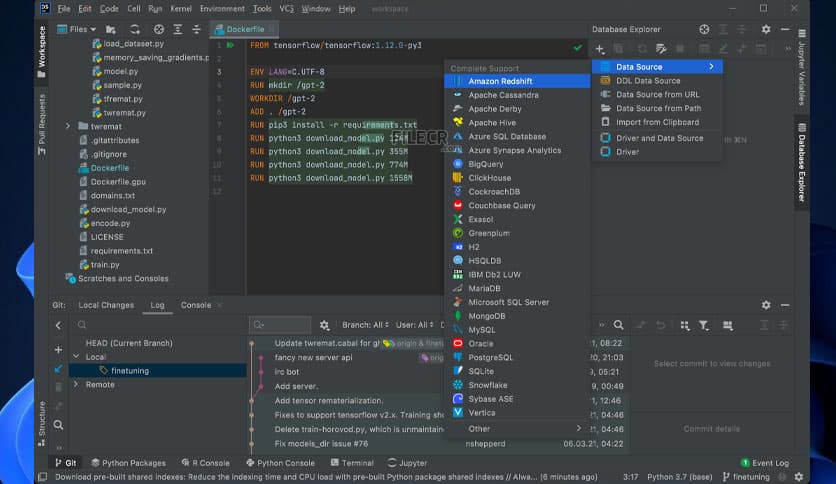The width and height of the screenshot is (836, 484).
Task: Click the expand all icon in Files panel
Action: coord(178,29)
